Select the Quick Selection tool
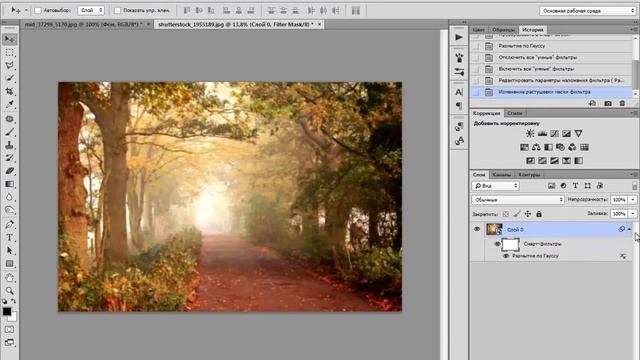Image resolution: width=640 pixels, height=360 pixels. [x=9, y=78]
